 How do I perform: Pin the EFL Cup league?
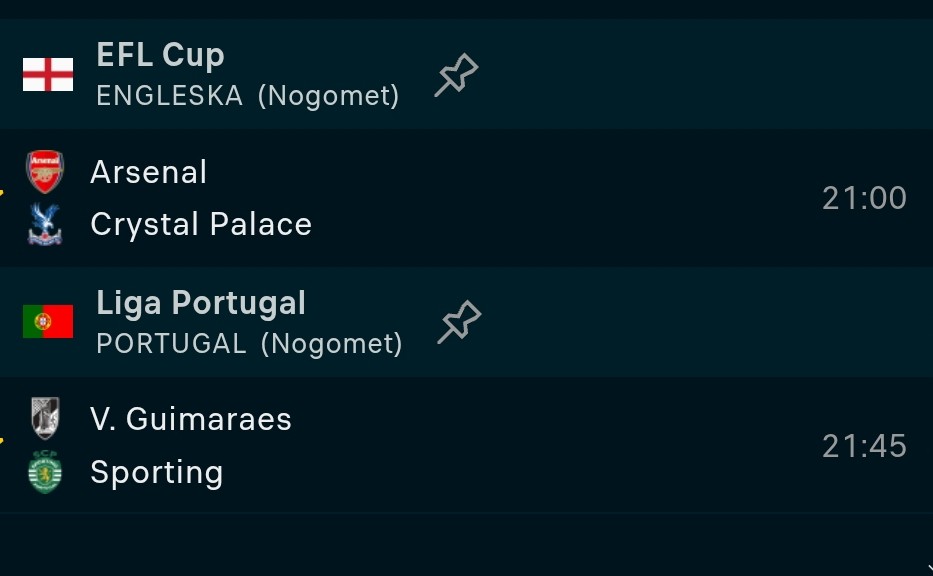coord(456,76)
